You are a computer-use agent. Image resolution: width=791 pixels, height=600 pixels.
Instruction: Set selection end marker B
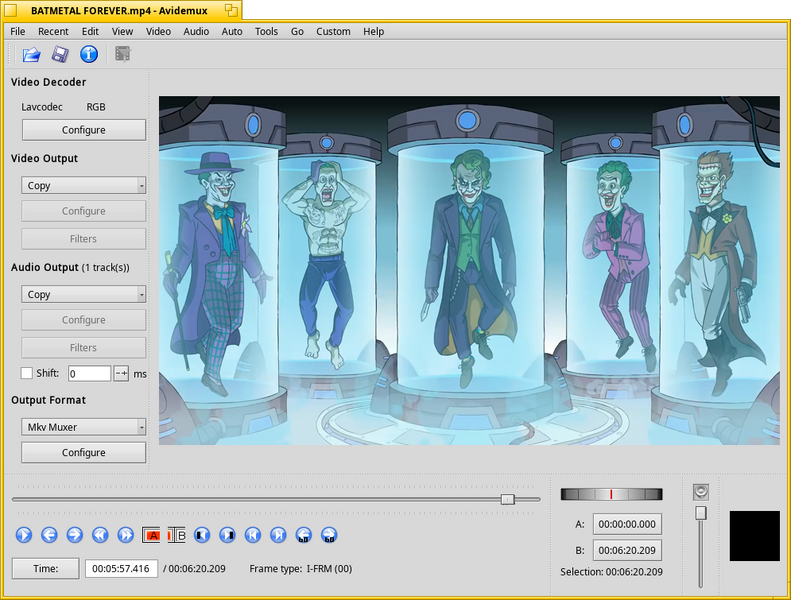[x=177, y=535]
